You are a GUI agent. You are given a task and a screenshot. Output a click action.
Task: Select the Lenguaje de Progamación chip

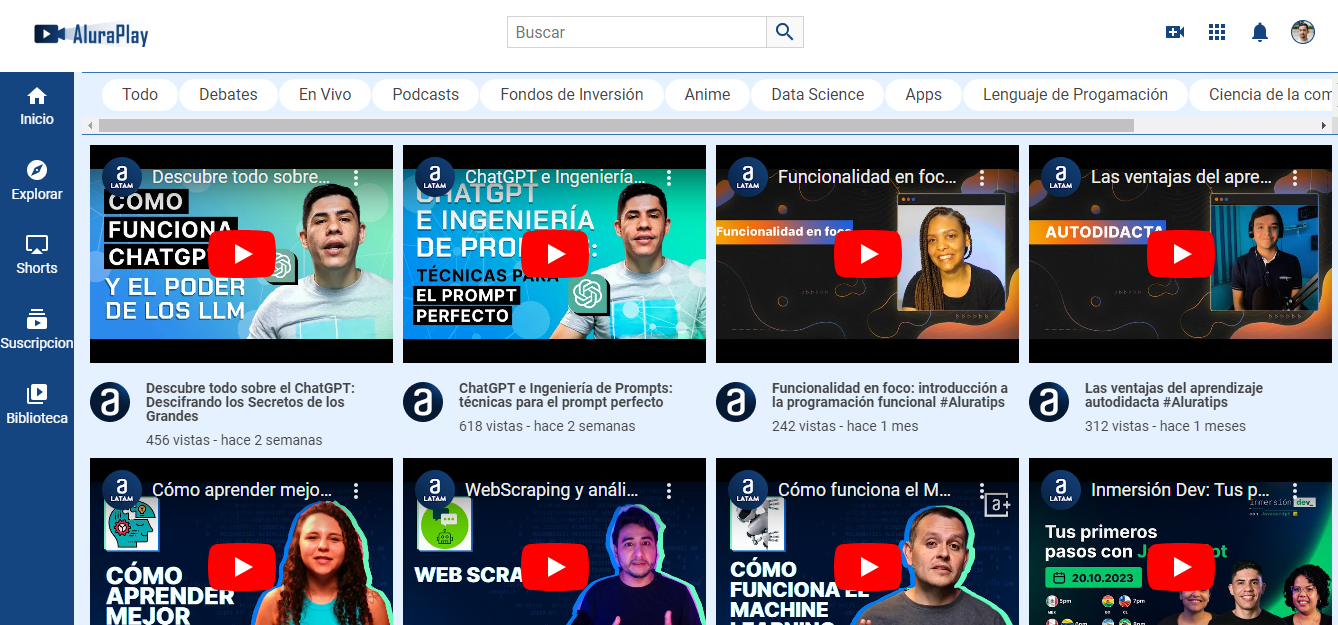pyautogui.click(x=1075, y=94)
